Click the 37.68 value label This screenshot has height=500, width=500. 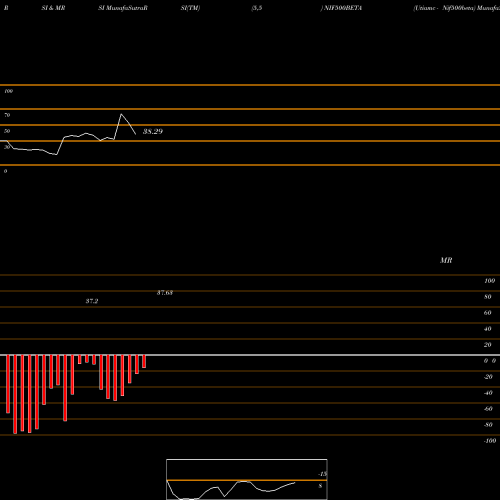coord(165,293)
